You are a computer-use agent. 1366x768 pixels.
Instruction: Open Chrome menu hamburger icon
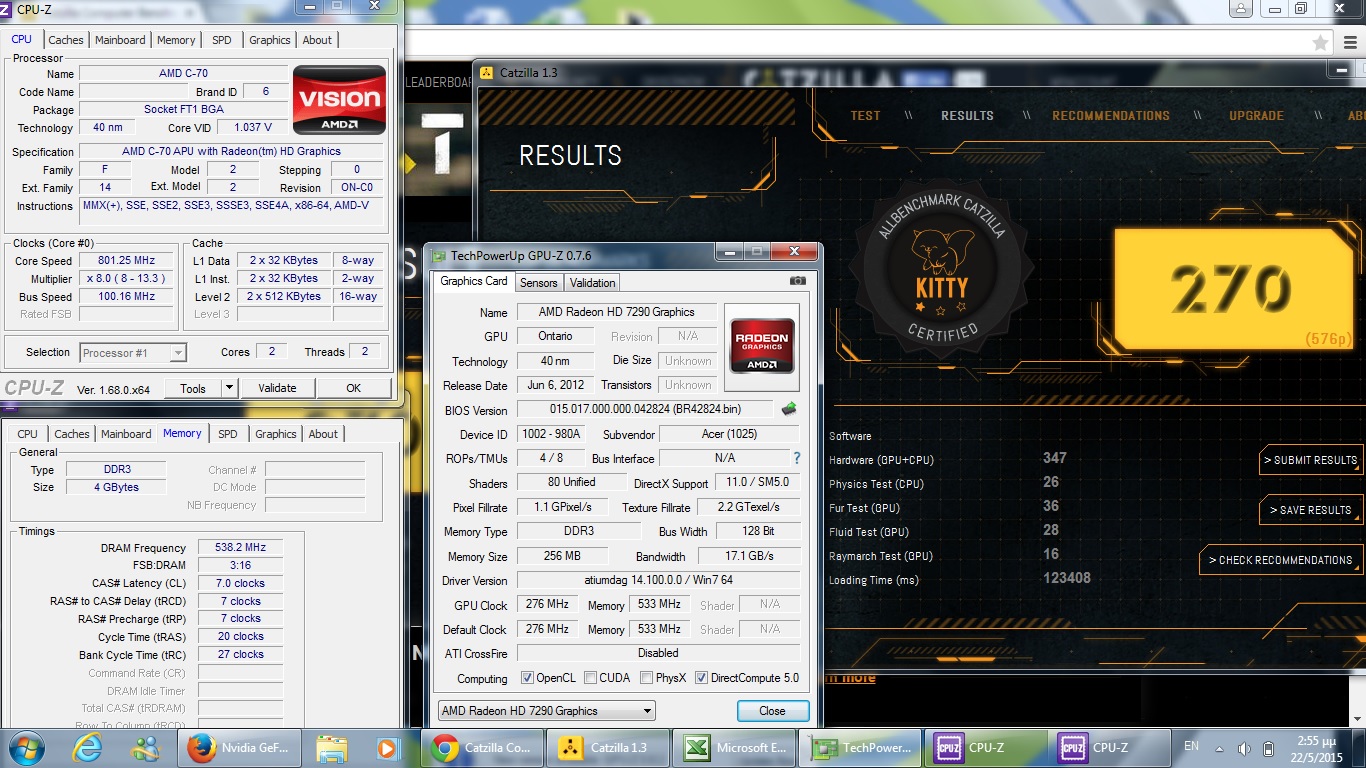(x=1350, y=43)
